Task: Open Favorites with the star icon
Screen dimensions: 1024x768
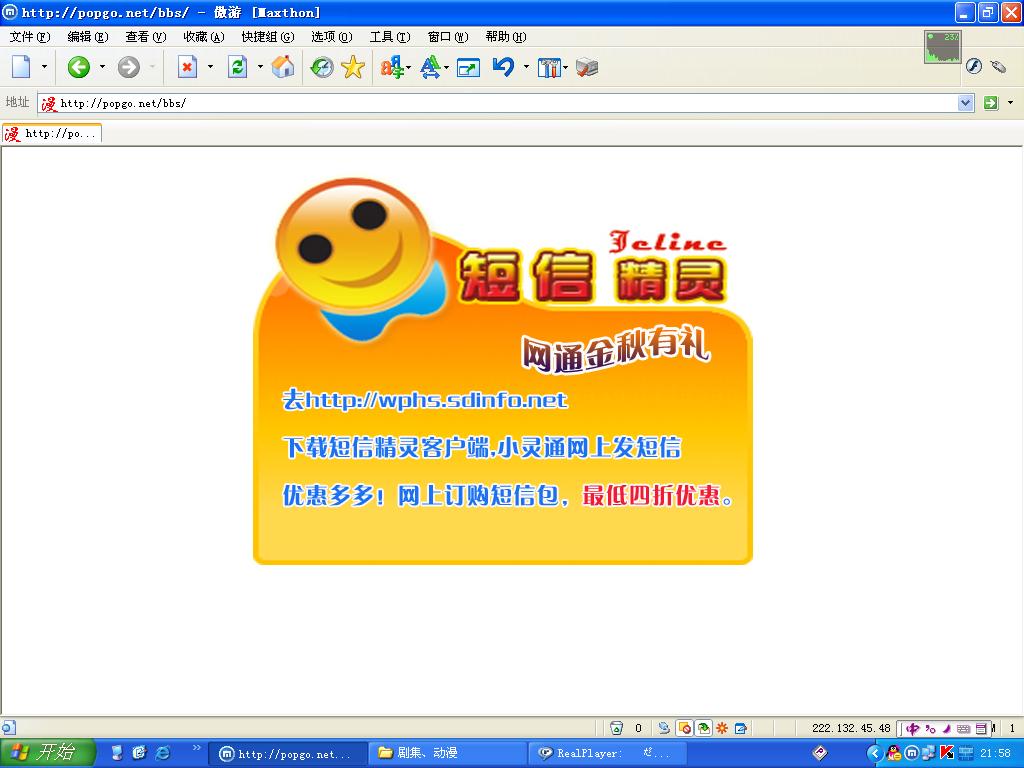Action: (x=353, y=67)
